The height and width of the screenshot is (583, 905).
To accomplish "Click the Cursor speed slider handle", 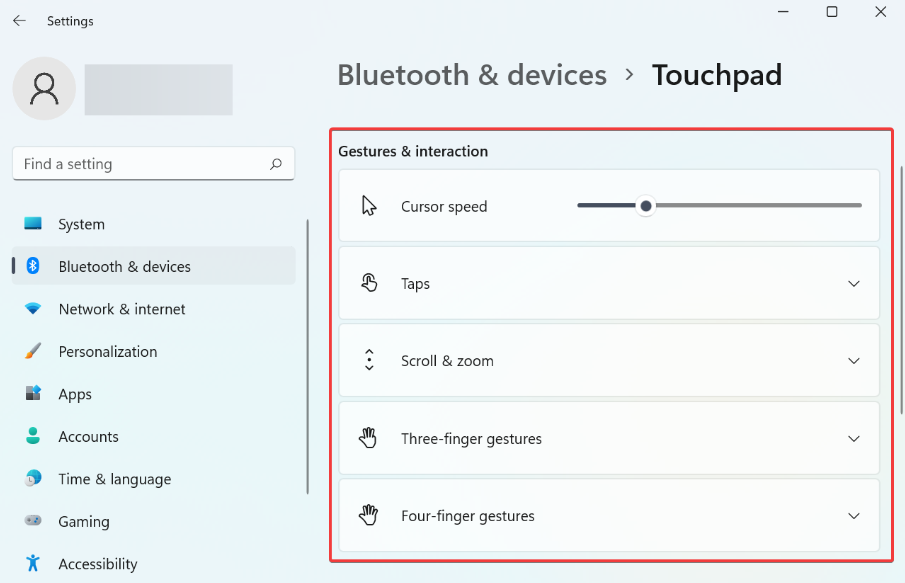I will 646,206.
